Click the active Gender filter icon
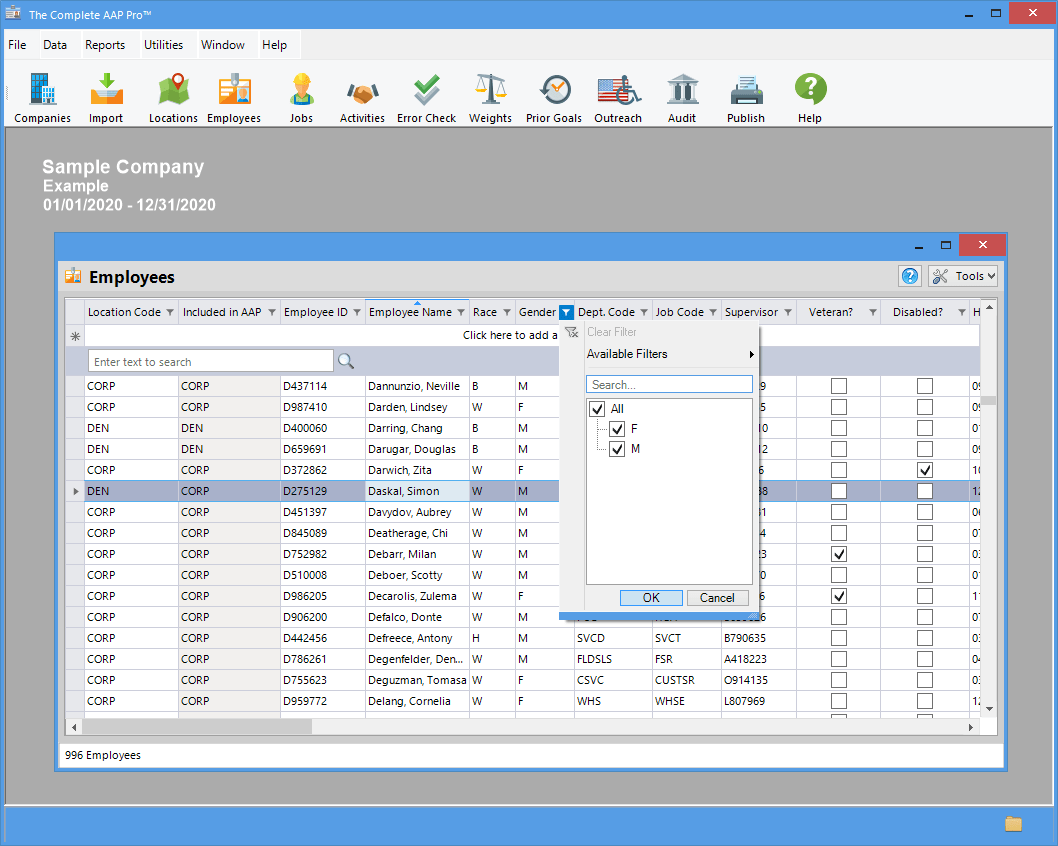Screen dimensions: 1058x846 click(x=566, y=312)
